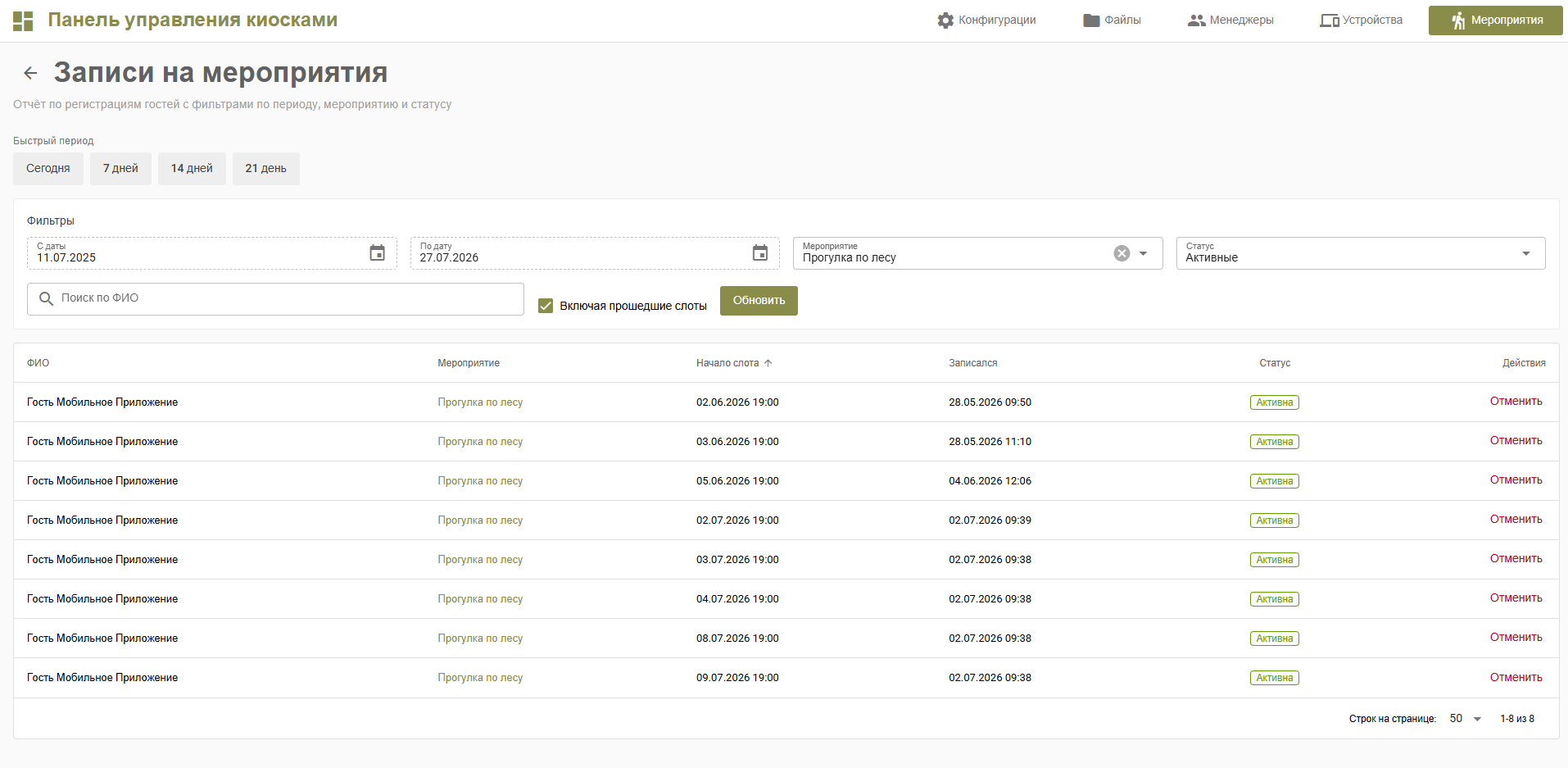Clear the Мероприятие filter selection
Viewport: 1568px width, 768px height.
1122,253
